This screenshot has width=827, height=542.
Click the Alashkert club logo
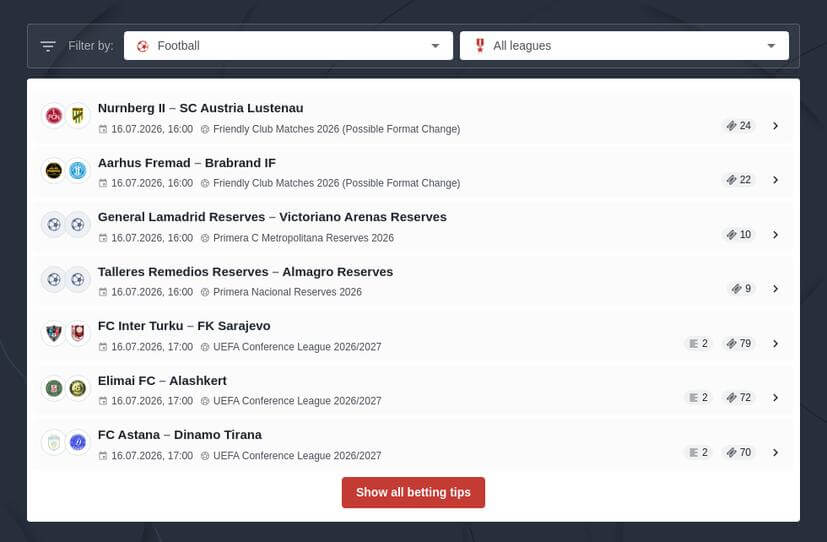[78, 388]
